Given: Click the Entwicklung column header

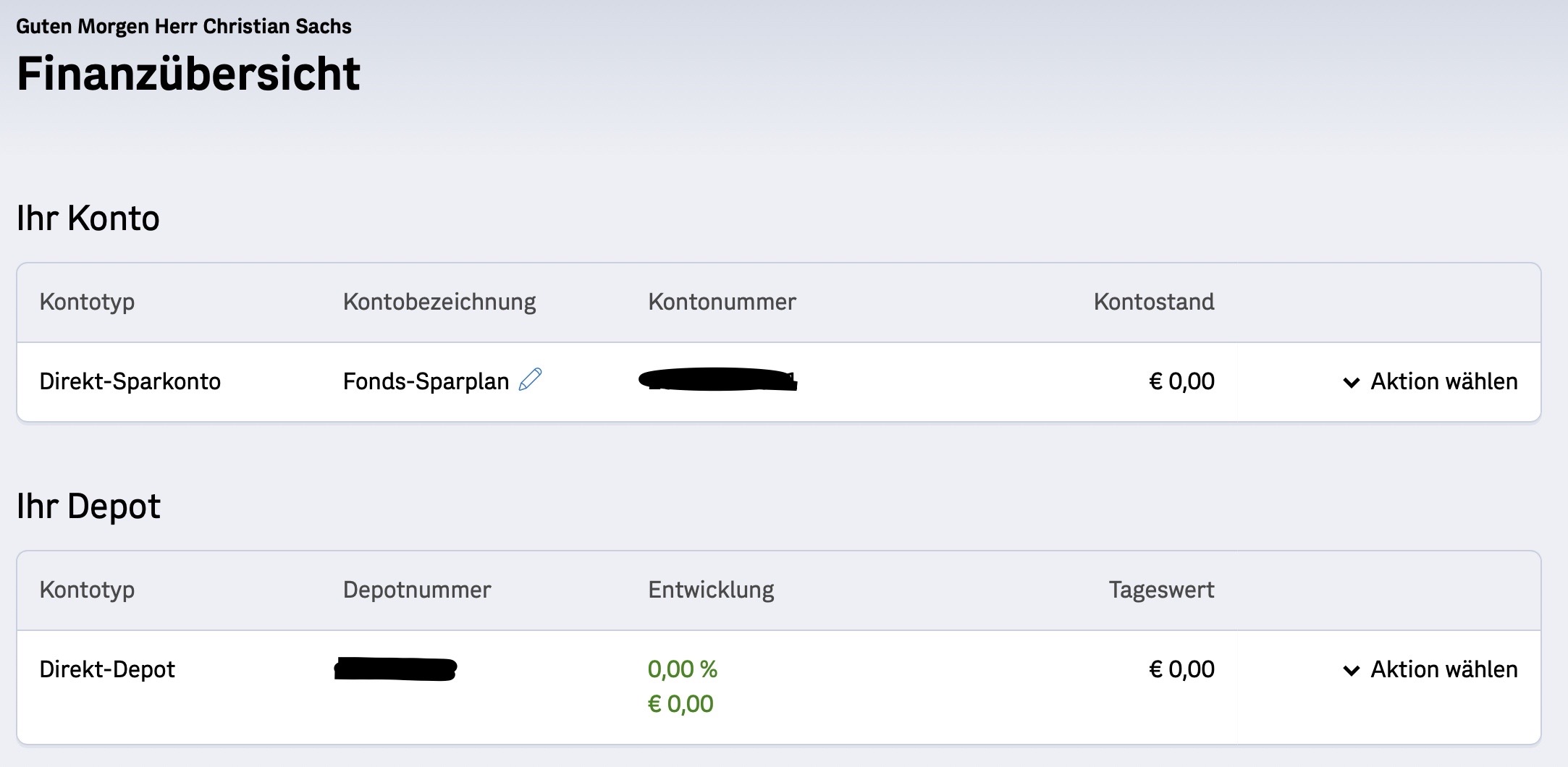Looking at the screenshot, I should [711, 590].
